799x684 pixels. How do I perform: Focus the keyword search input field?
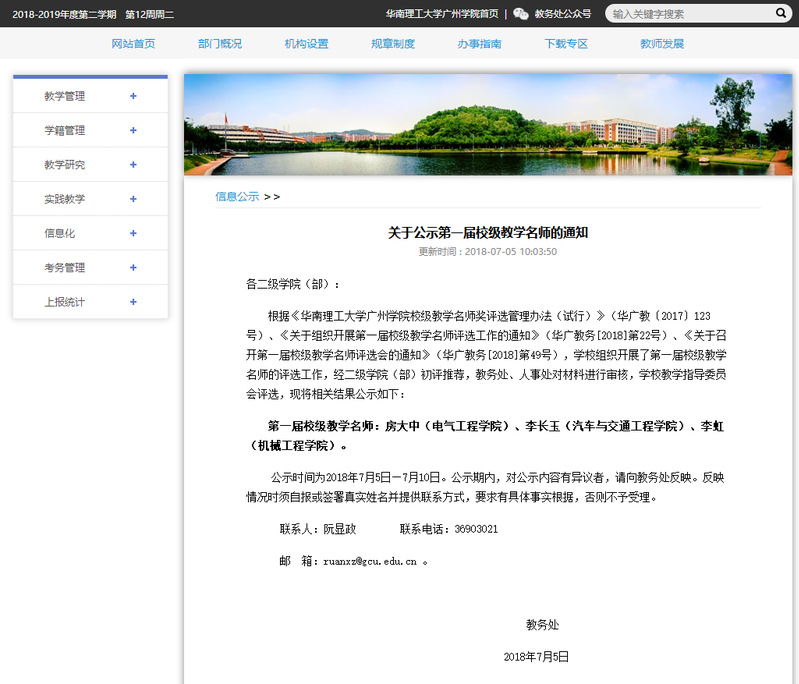(x=690, y=14)
